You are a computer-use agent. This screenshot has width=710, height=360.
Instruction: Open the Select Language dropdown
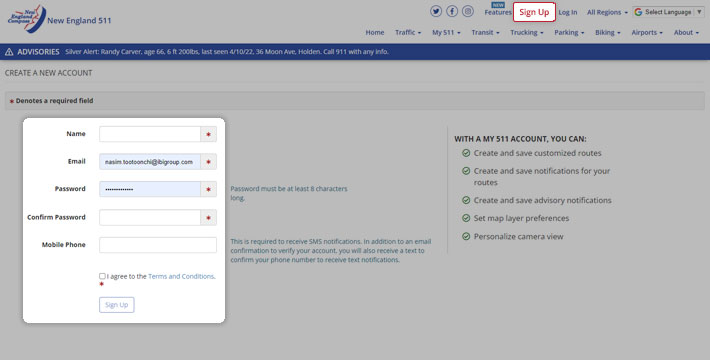pyautogui.click(x=668, y=12)
